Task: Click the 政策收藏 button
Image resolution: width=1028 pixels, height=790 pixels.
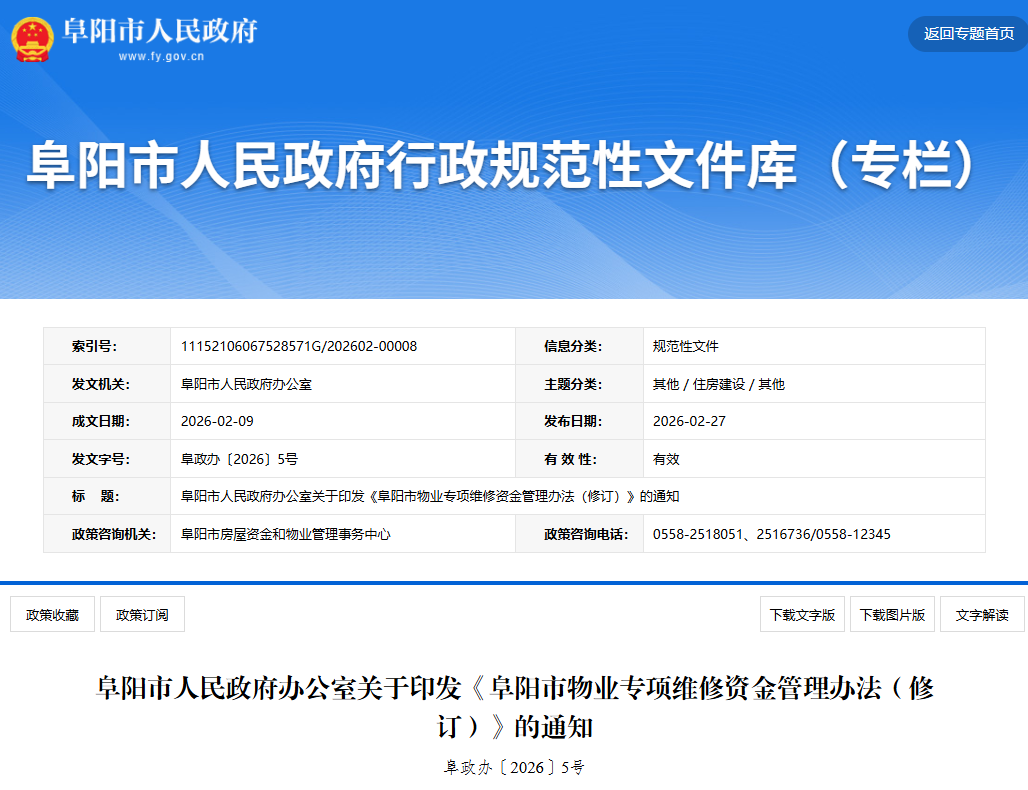Action: [x=52, y=614]
